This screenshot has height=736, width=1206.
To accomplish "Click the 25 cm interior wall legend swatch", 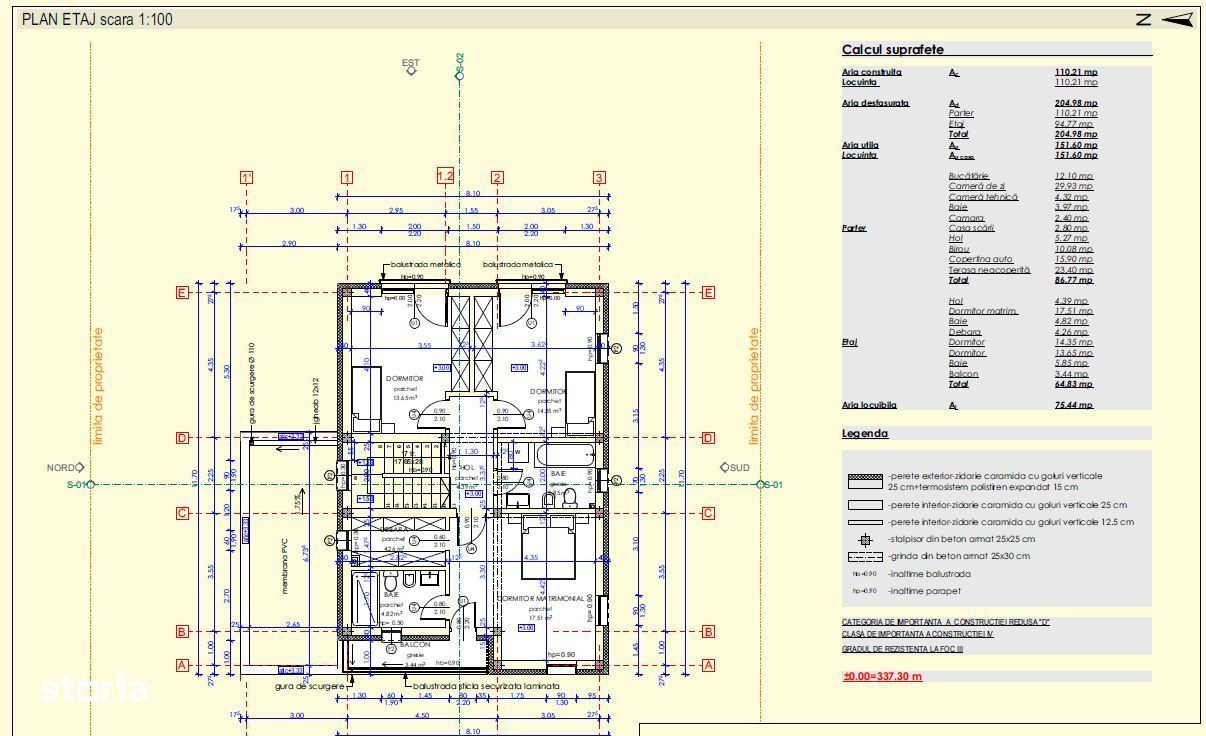I will (865, 505).
